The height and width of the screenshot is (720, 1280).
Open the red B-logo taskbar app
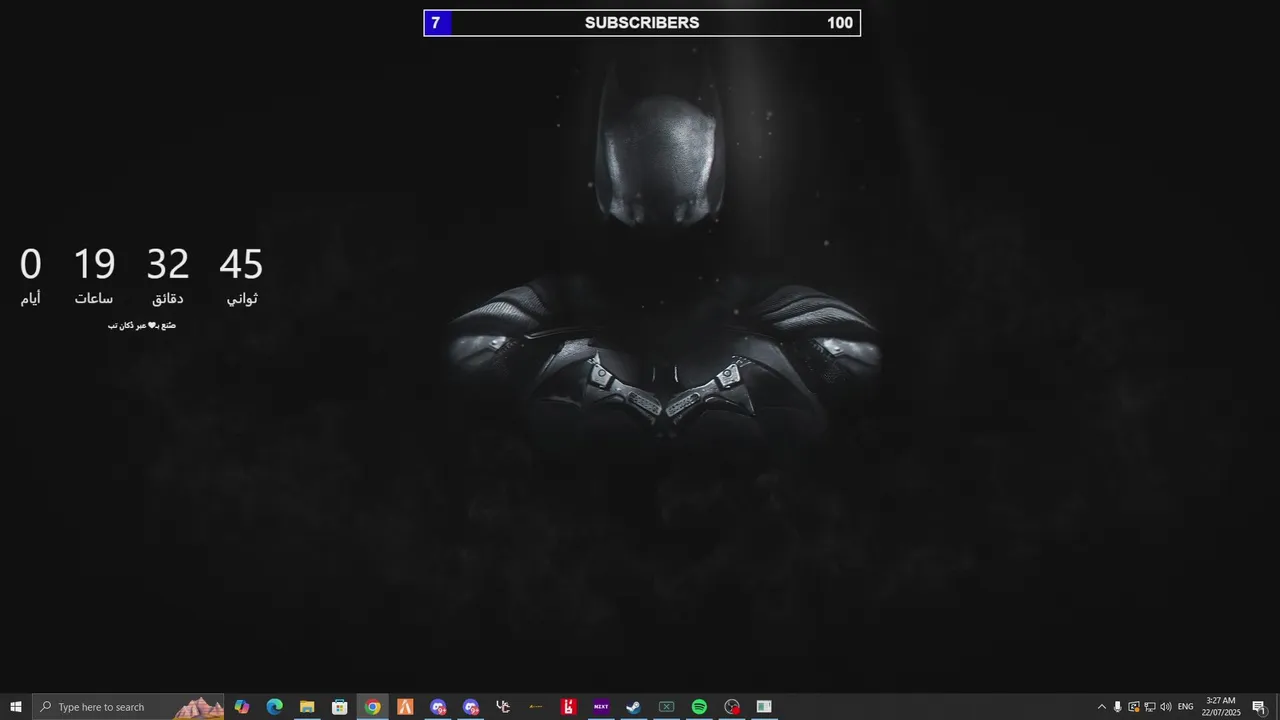coord(568,707)
